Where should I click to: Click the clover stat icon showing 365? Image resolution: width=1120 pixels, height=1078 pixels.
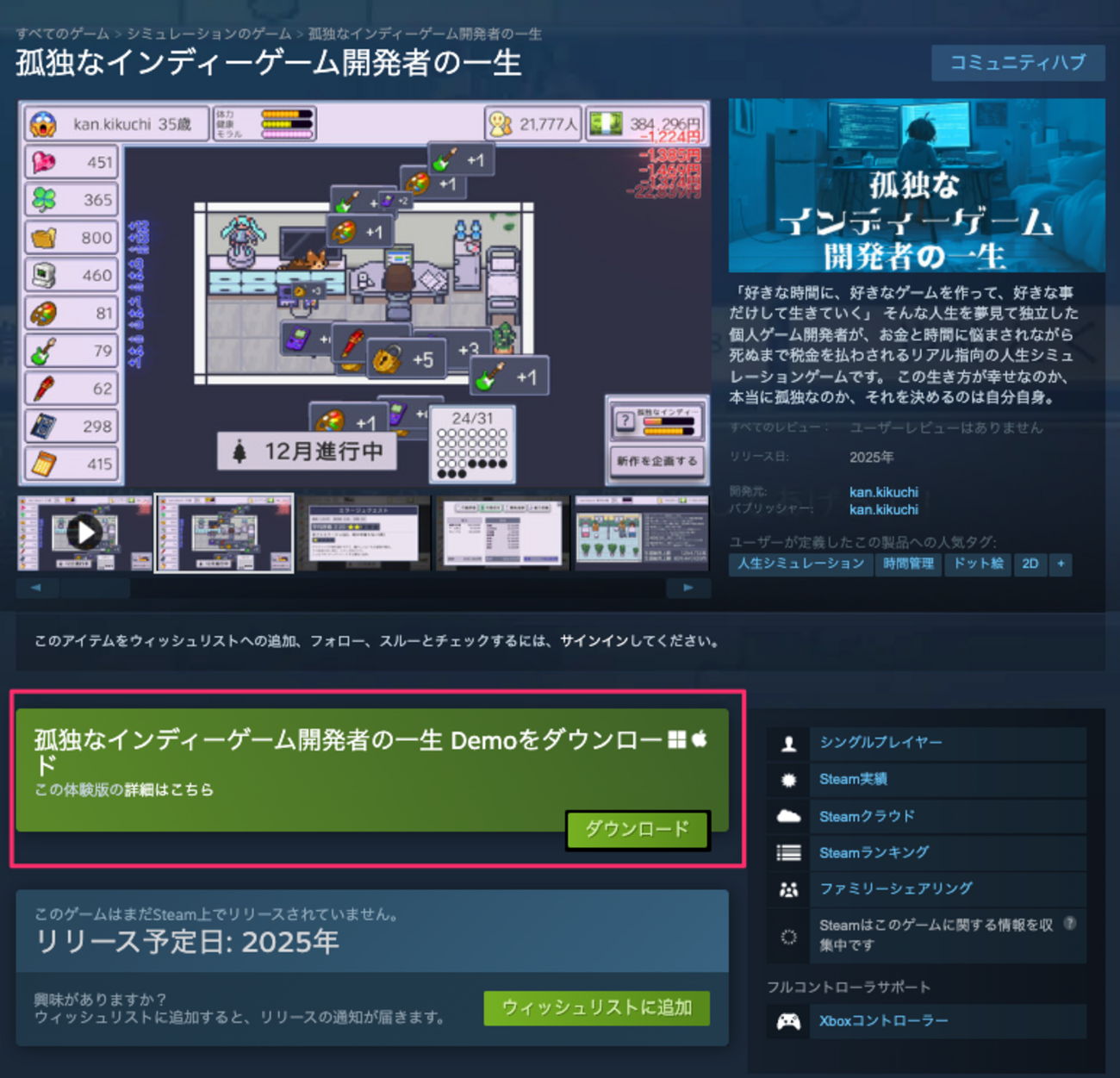43,200
